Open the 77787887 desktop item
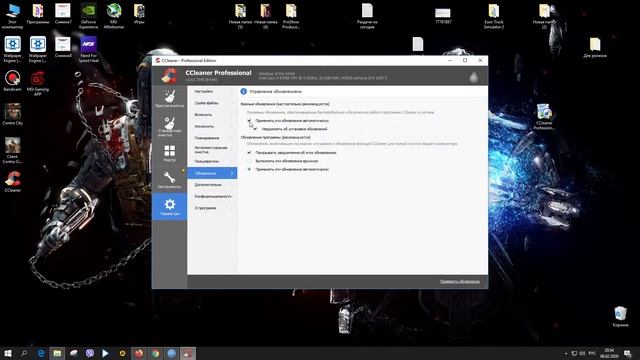640x360 pixels. (443, 16)
